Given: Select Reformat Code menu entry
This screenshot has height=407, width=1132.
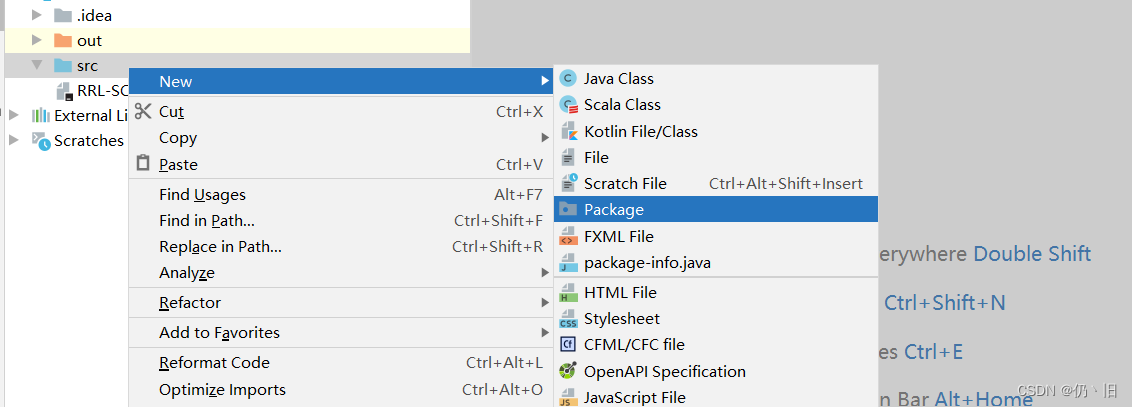Looking at the screenshot, I should tap(340, 363).
